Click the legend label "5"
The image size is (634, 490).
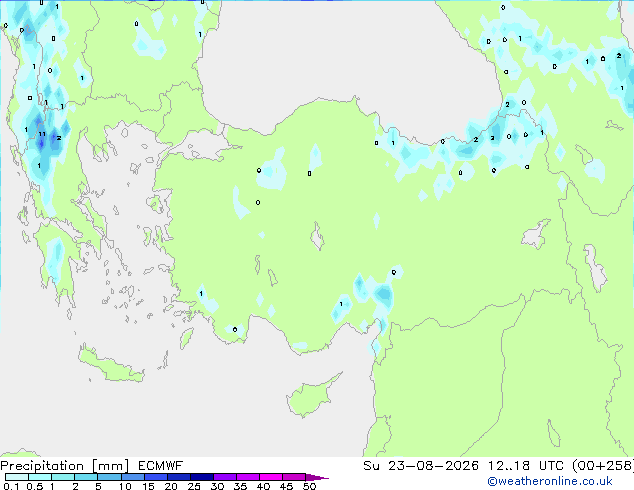(98, 486)
